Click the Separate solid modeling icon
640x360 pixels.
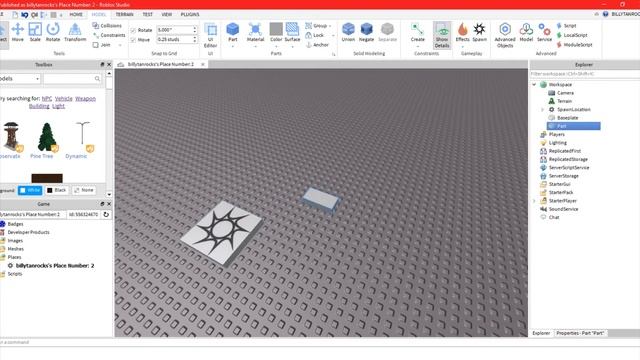coord(387,29)
